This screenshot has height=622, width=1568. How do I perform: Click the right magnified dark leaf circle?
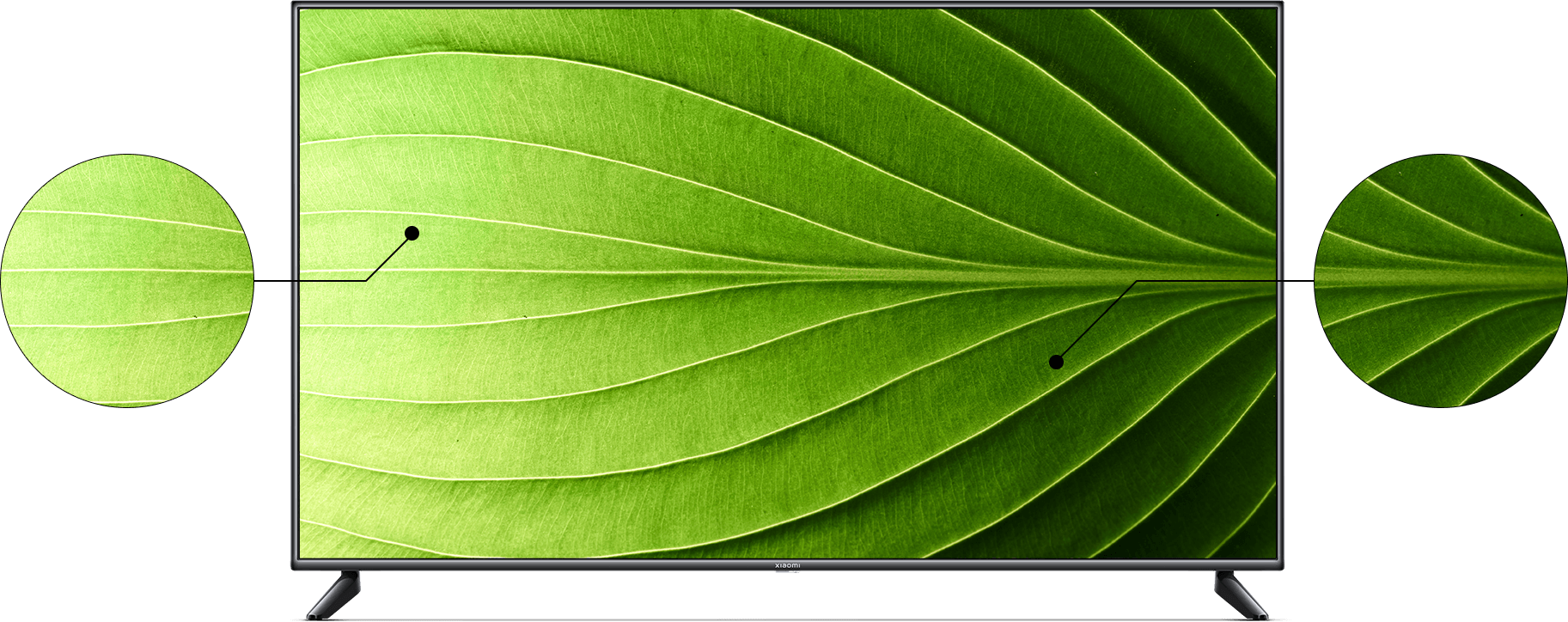1441,281
